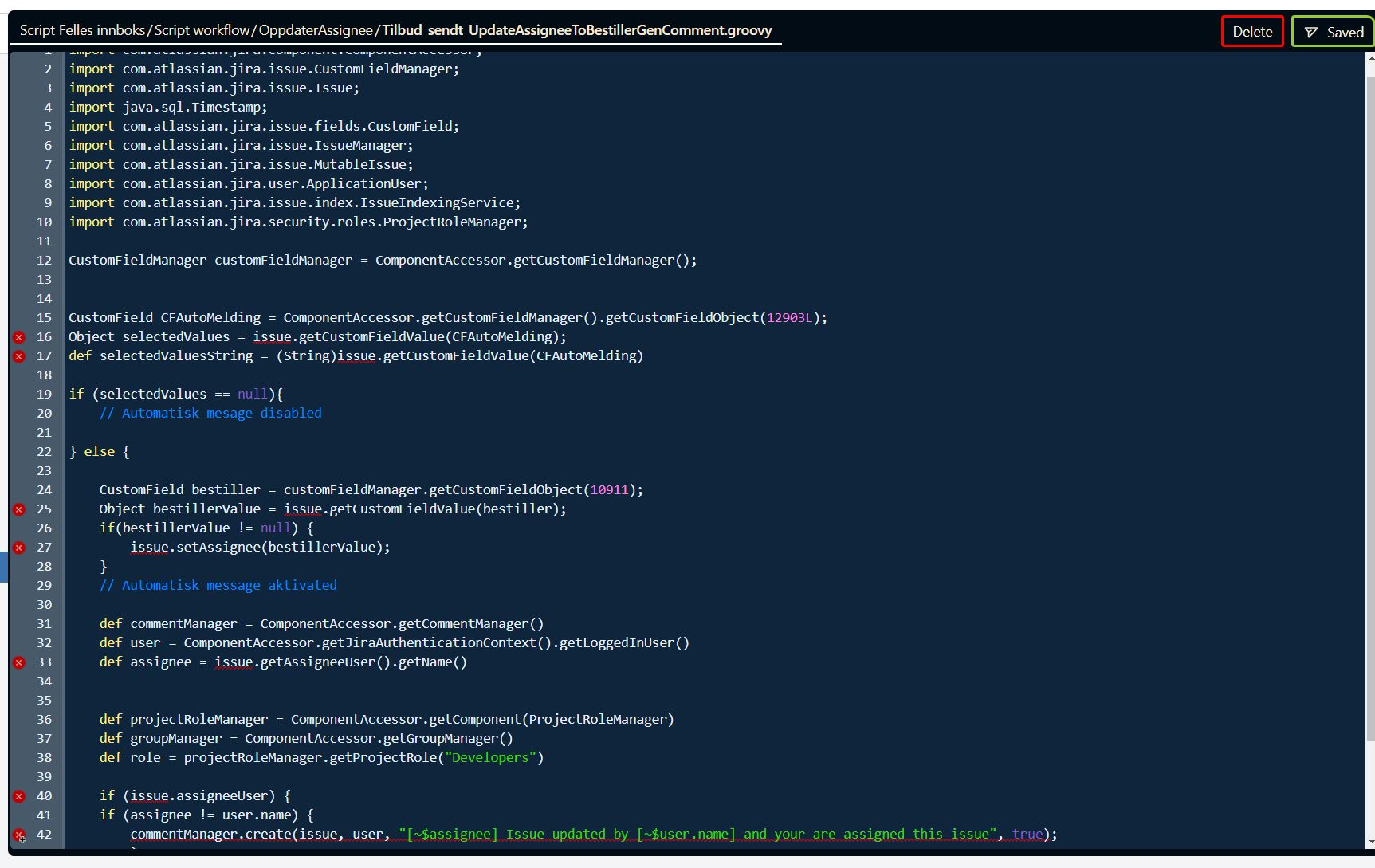Click the 'else' keyword on line 22
Viewport: 1375px width, 868px height.
point(100,452)
